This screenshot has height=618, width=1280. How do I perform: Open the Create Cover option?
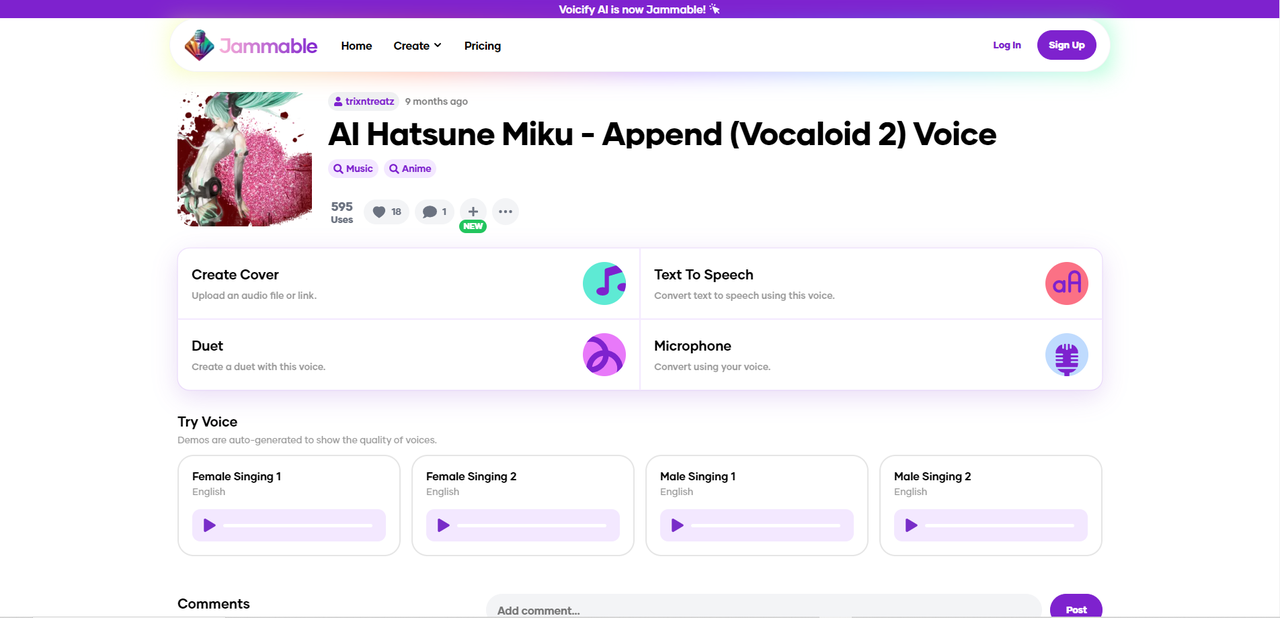click(408, 284)
